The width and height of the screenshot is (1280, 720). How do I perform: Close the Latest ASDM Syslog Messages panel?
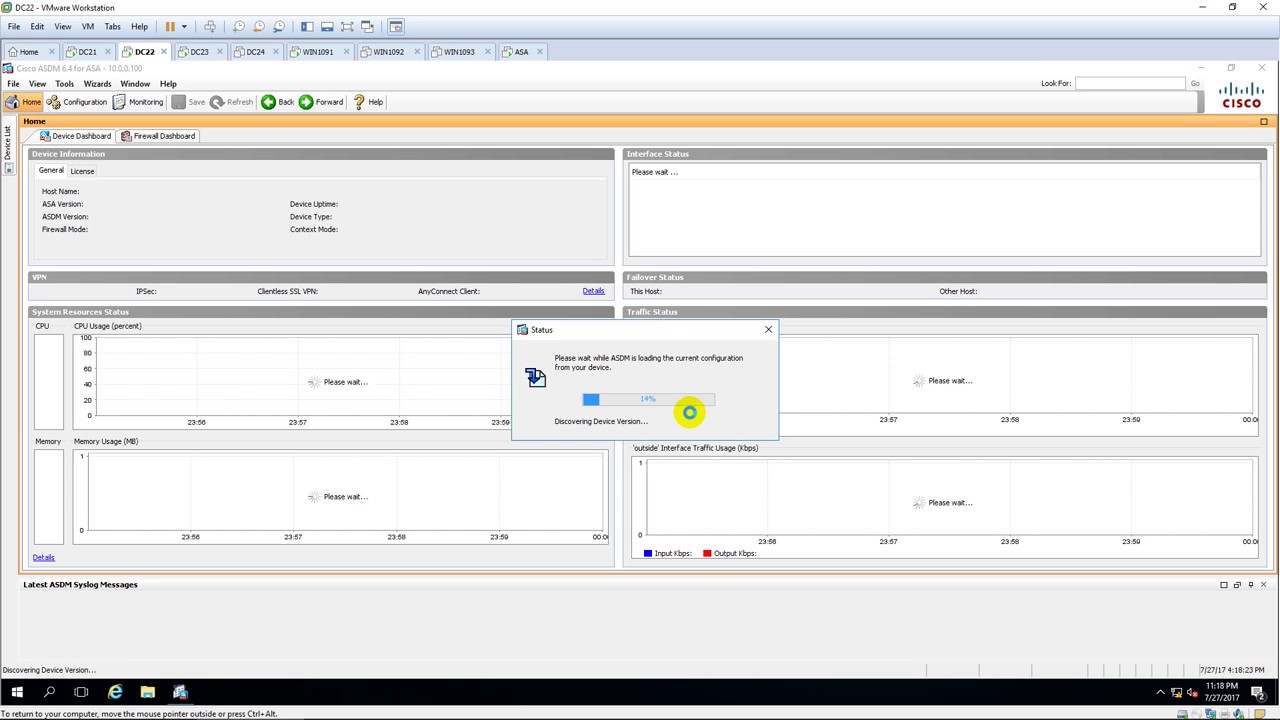(x=1263, y=585)
